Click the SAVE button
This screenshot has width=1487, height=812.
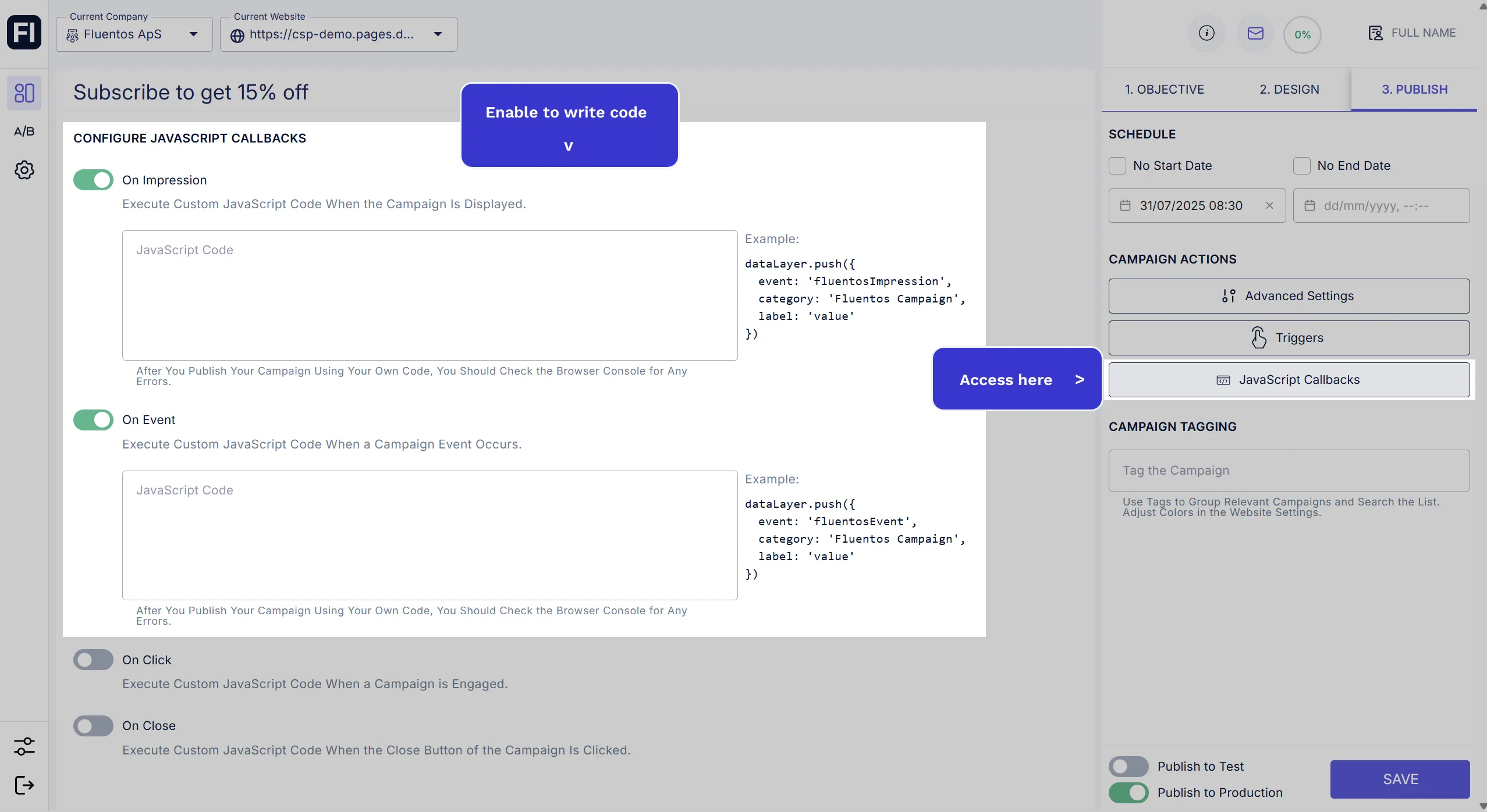1400,779
